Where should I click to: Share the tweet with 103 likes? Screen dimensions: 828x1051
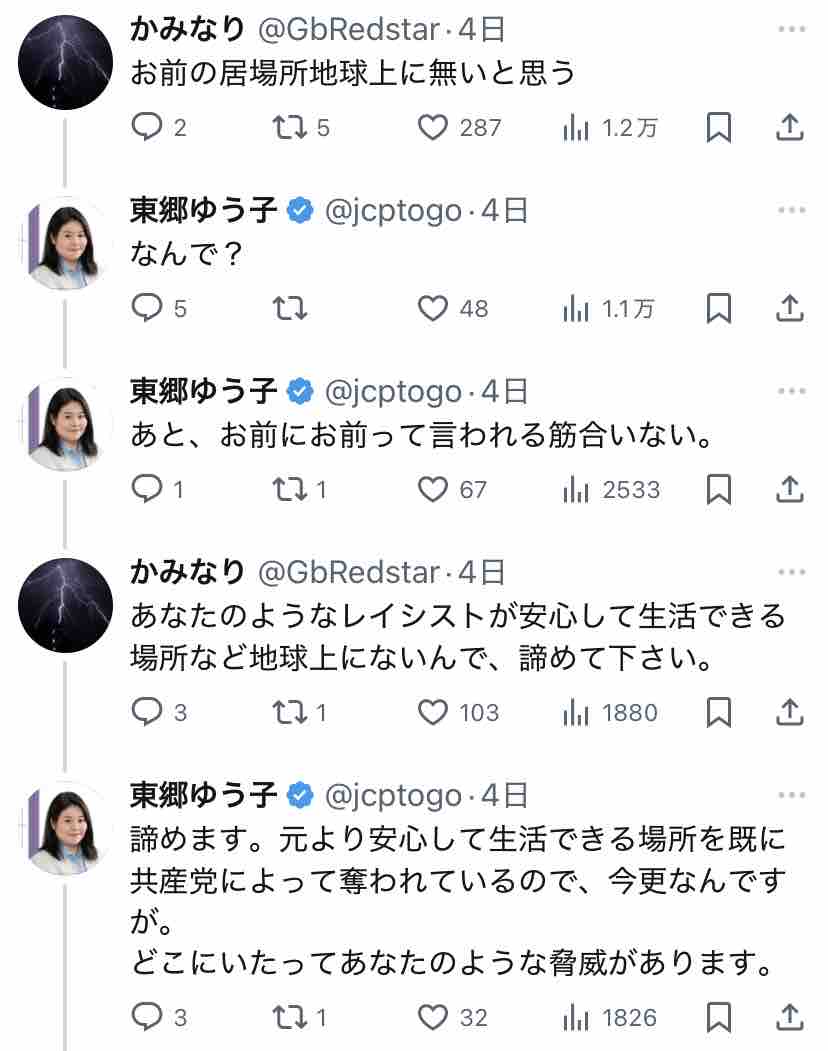pos(790,713)
